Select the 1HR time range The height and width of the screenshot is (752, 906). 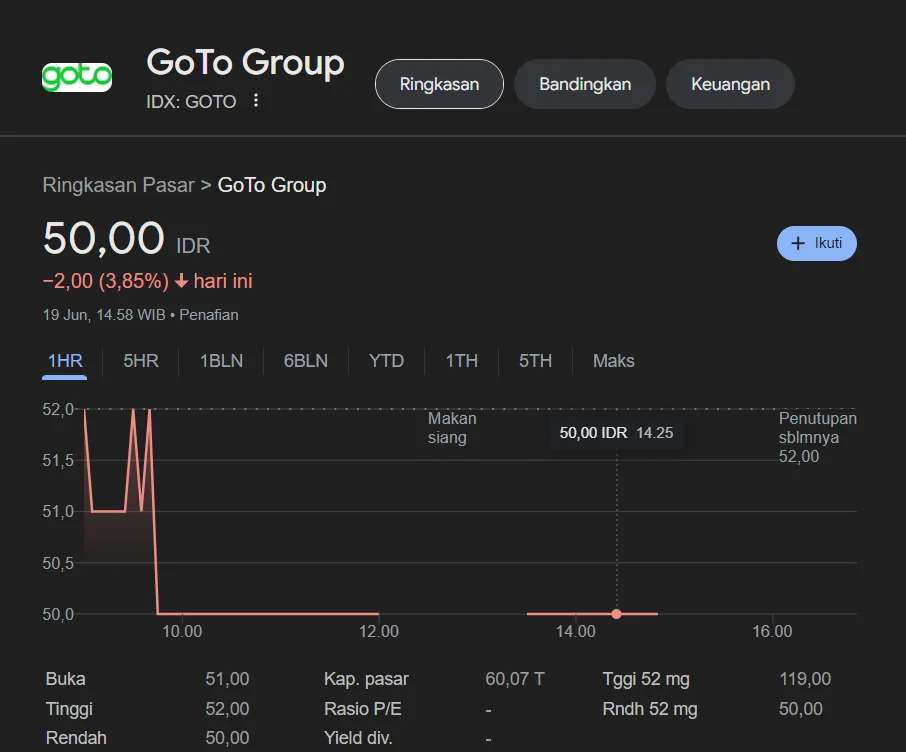65,361
